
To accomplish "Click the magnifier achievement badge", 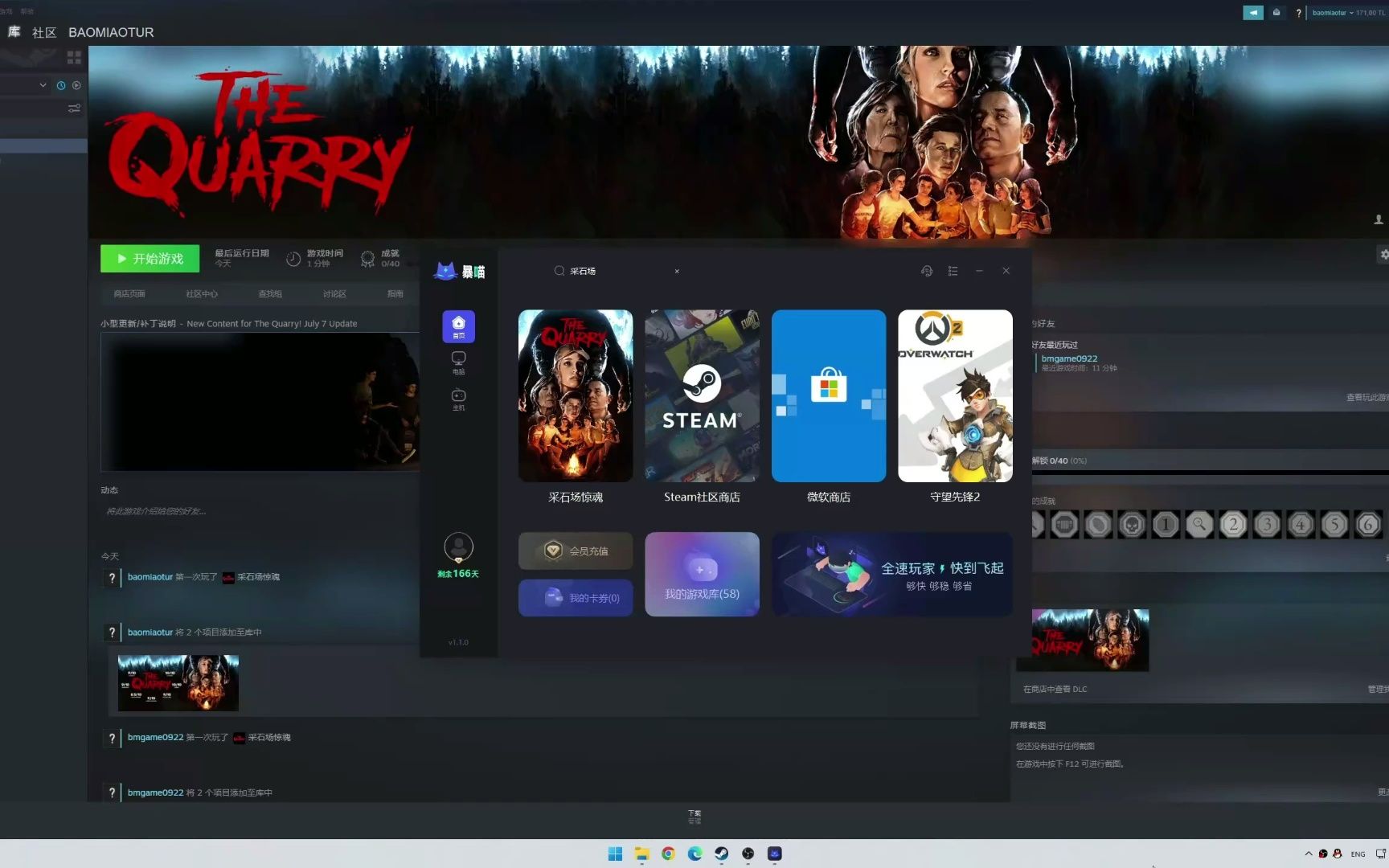I will click(1199, 525).
